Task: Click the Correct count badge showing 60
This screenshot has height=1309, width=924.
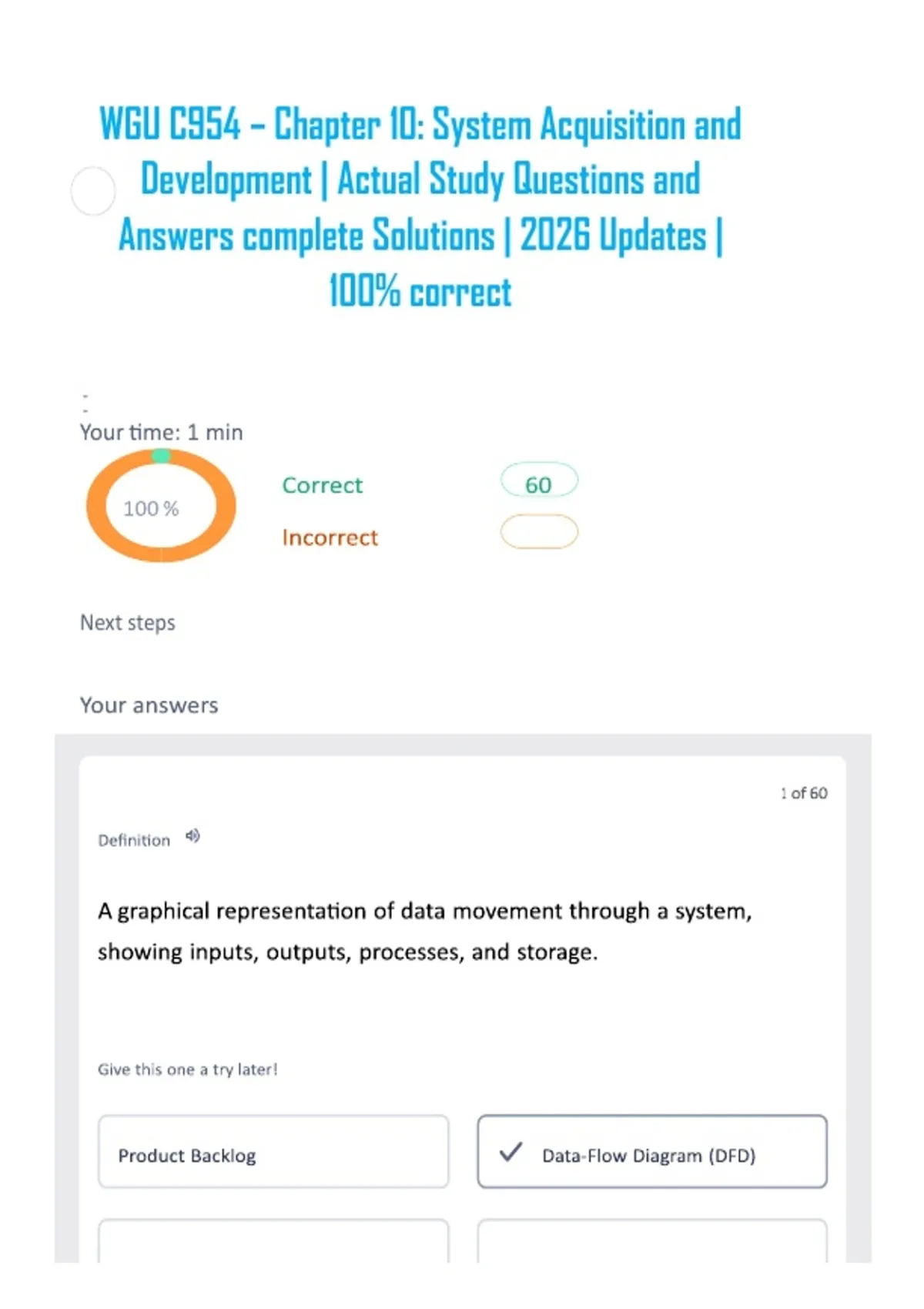Action: click(x=539, y=483)
